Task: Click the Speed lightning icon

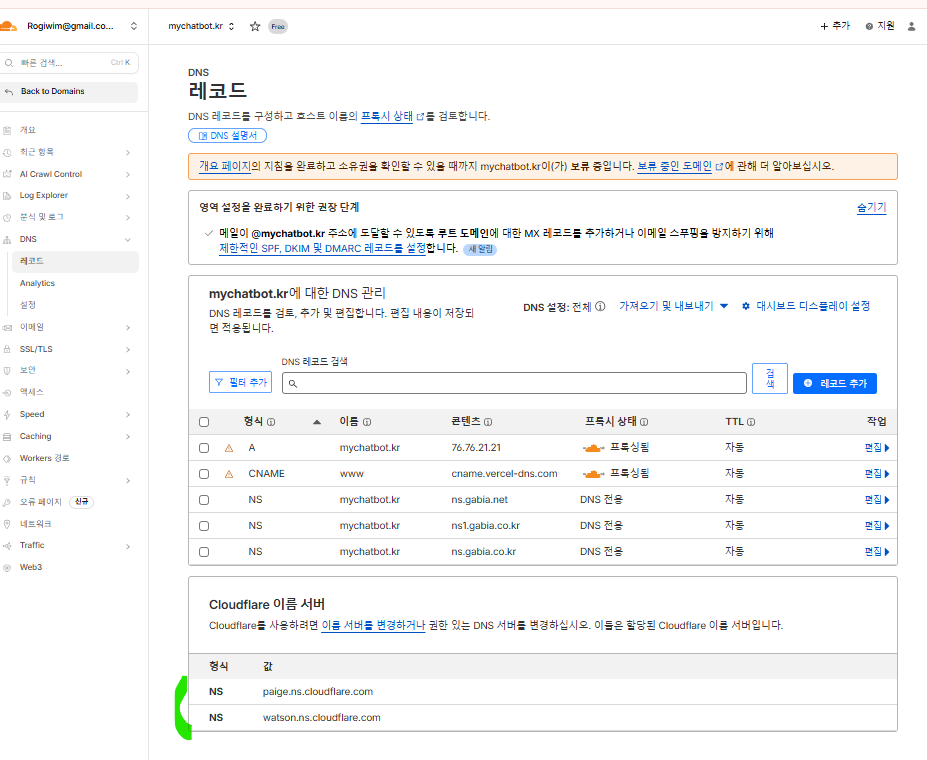Action: 7,415
